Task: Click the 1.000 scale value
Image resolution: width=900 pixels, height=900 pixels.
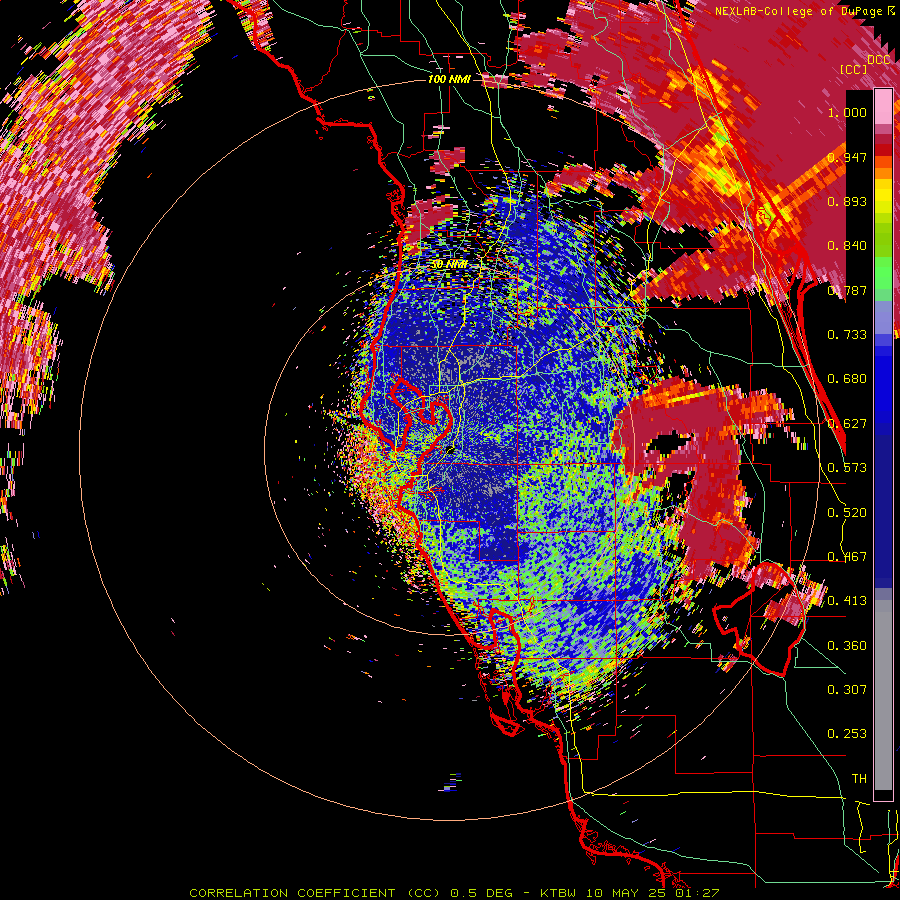Action: (847, 112)
